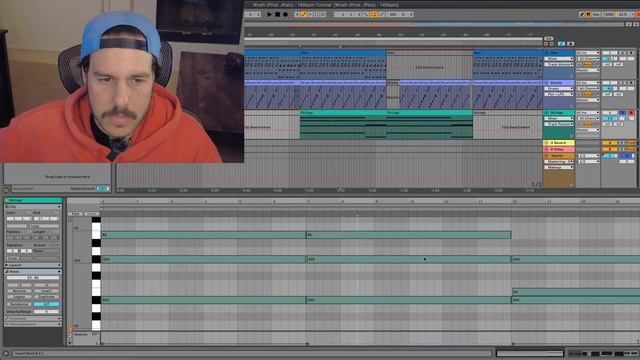Viewport: 640px width, 360px height.
Task: Click the punch-out pencil icon beside Loop switch
Action: tap(381, 14)
